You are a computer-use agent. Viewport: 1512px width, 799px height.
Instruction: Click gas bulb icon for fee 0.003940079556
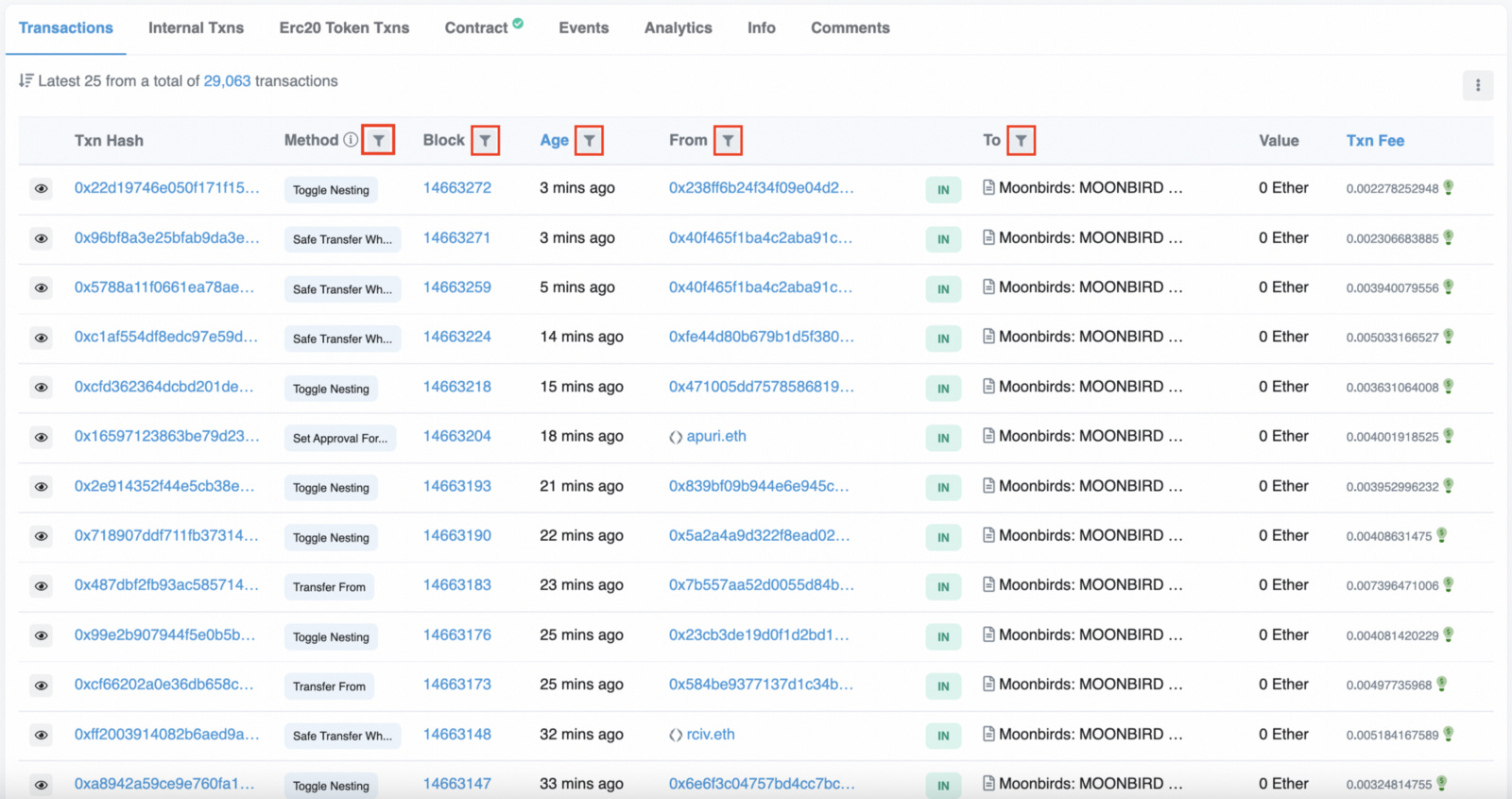(x=1448, y=287)
